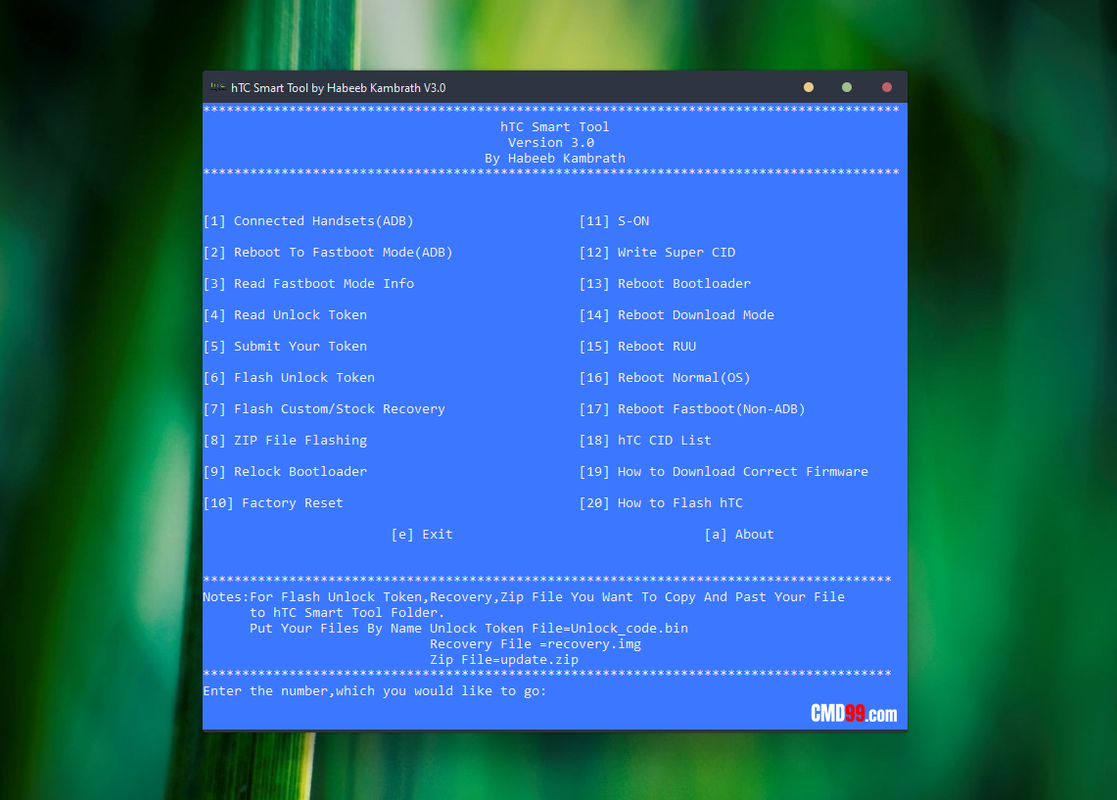
Task: Click 'By Habeeb Kambrath' header line
Action: click(555, 158)
